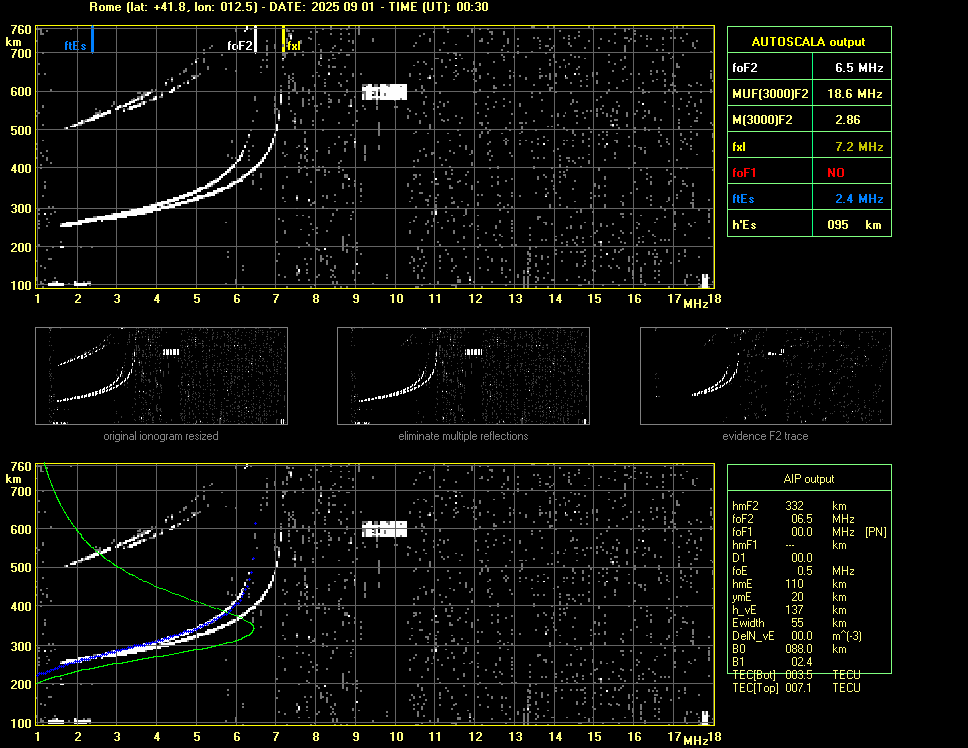Viewport: 968px width, 748px height.
Task: Click the M(3000)F2 label cell
Action: (x=770, y=119)
